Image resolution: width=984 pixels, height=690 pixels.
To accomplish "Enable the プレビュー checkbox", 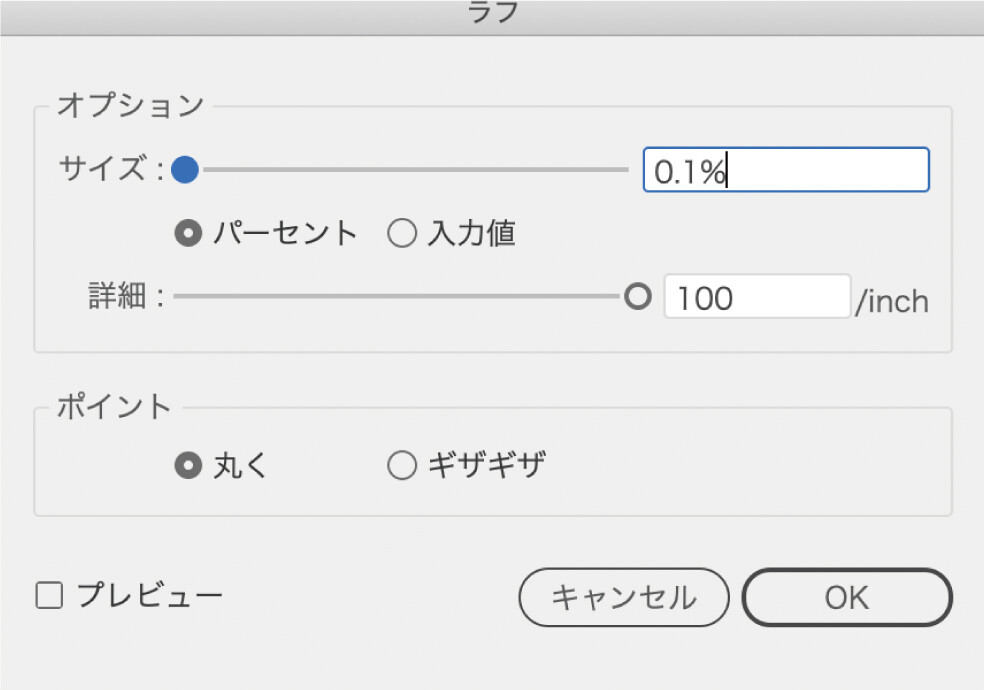I will pyautogui.click(x=49, y=597).
